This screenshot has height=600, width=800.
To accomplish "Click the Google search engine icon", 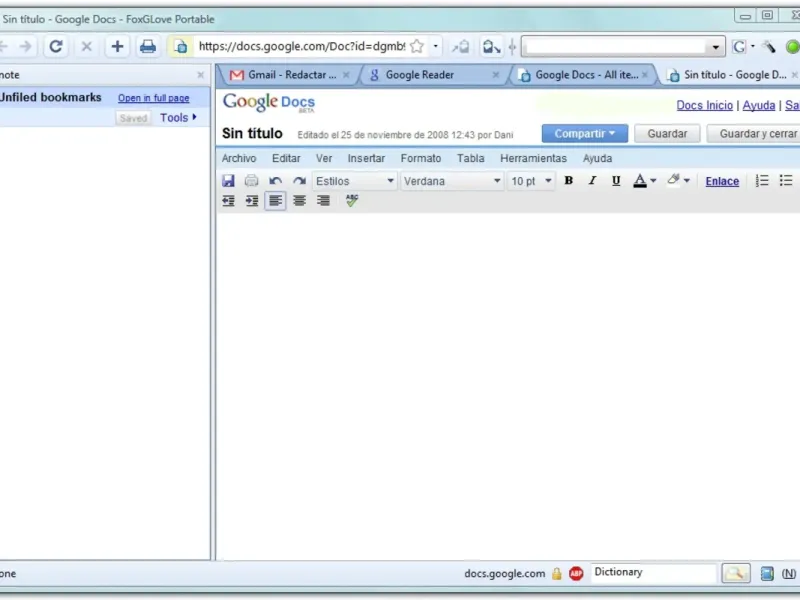I will (739, 46).
